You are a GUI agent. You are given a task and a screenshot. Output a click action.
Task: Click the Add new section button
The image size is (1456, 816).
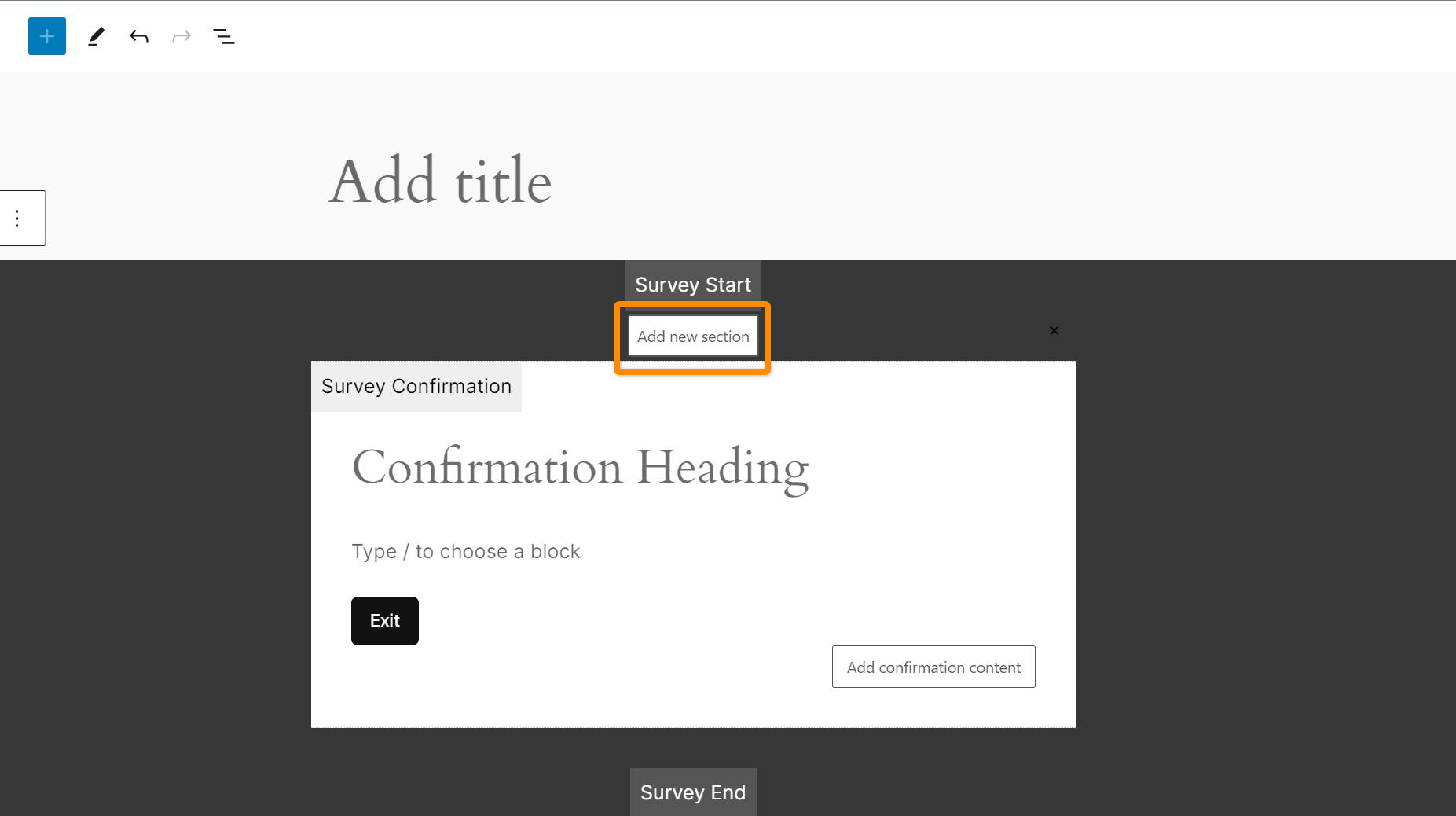693,336
